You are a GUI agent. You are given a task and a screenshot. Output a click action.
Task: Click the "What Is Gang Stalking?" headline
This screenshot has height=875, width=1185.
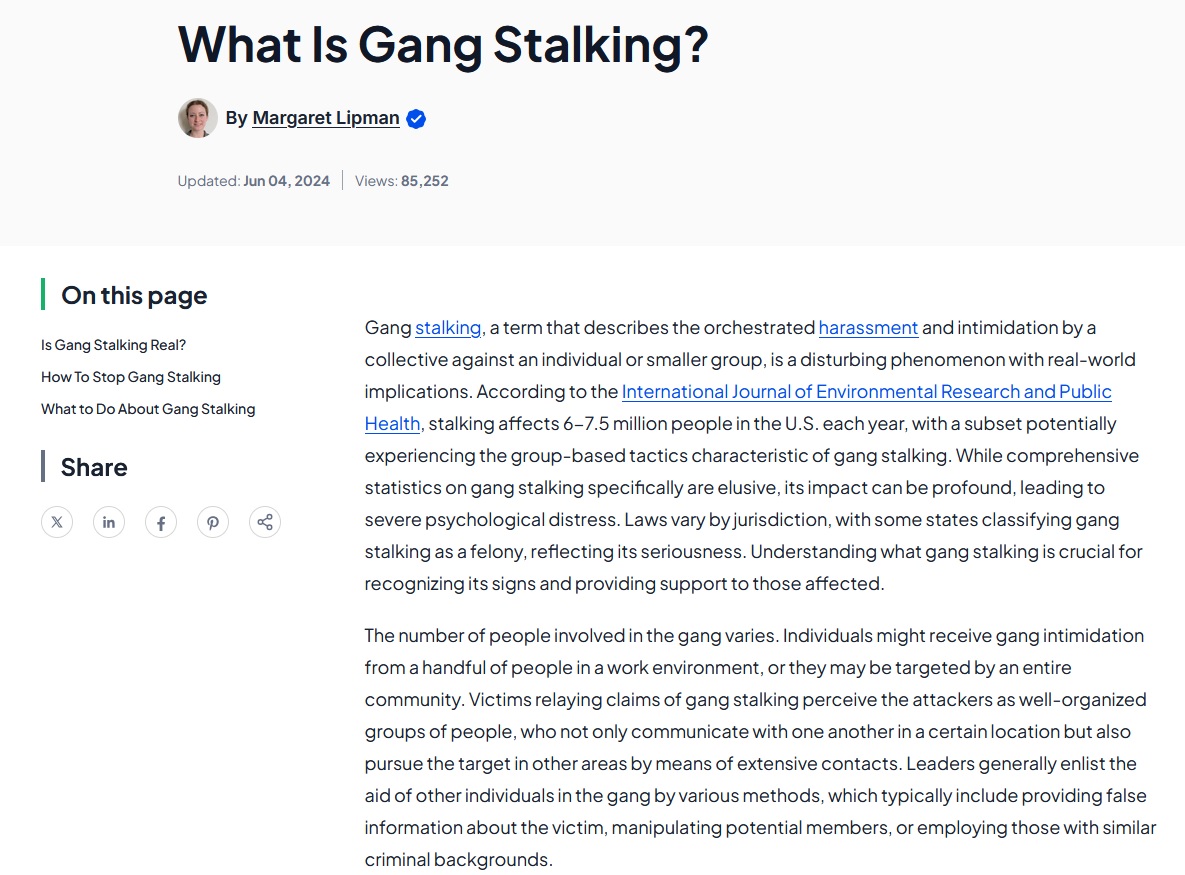coord(443,44)
